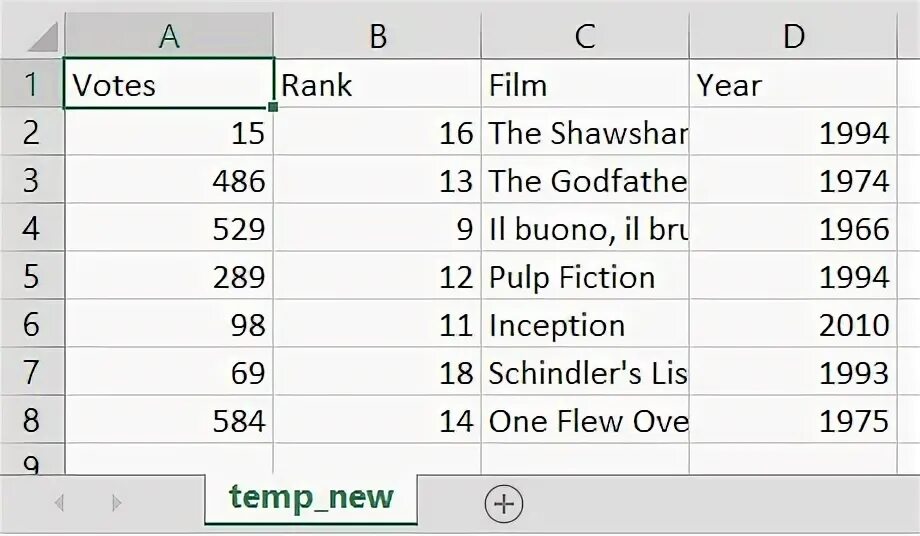The height and width of the screenshot is (536, 920).
Task: Open the temp_new sheet tab
Action: pyautogui.click(x=311, y=498)
